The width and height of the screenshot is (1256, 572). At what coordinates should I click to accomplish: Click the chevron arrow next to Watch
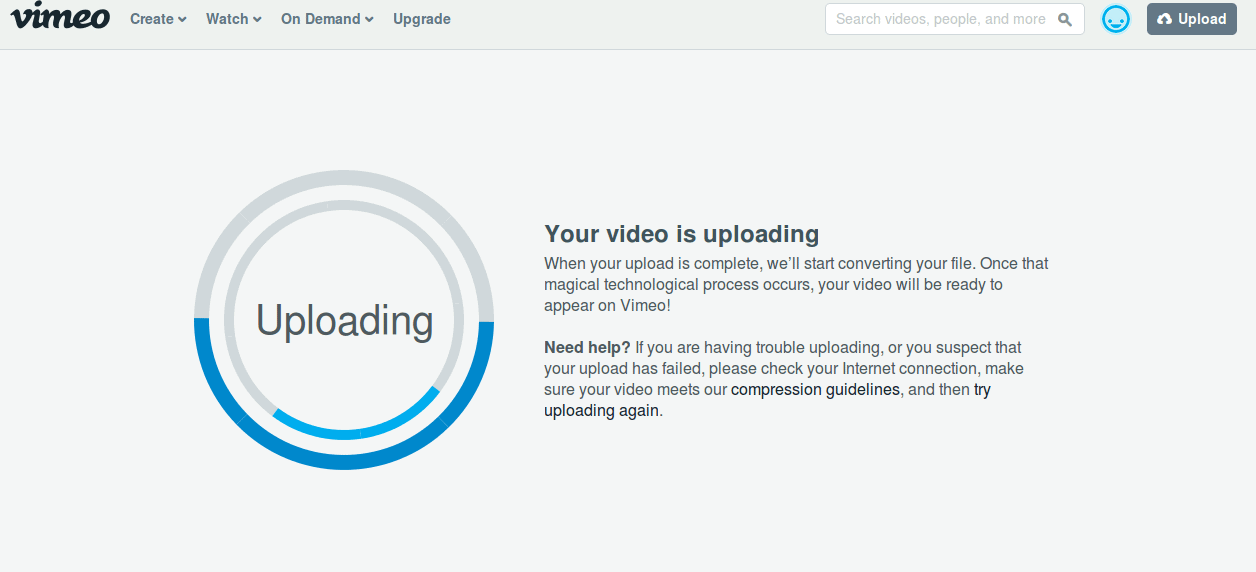257,20
